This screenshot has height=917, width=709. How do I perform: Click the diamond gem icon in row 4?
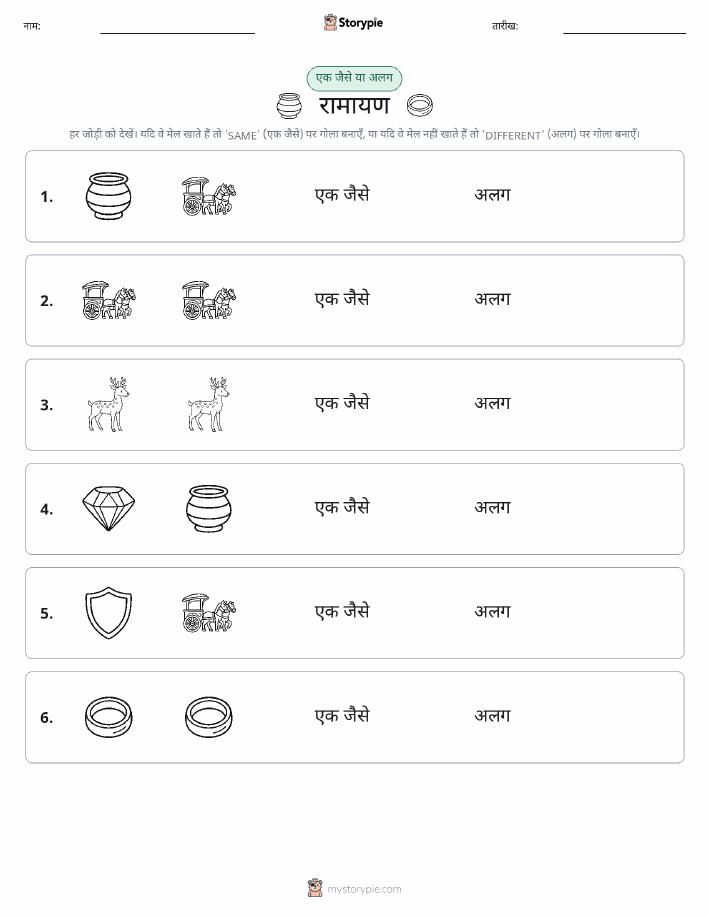click(x=108, y=508)
